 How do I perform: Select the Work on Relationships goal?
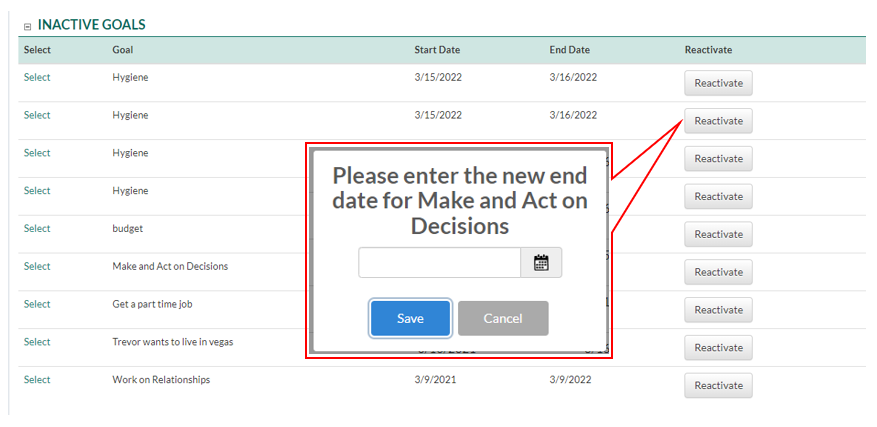(x=37, y=380)
